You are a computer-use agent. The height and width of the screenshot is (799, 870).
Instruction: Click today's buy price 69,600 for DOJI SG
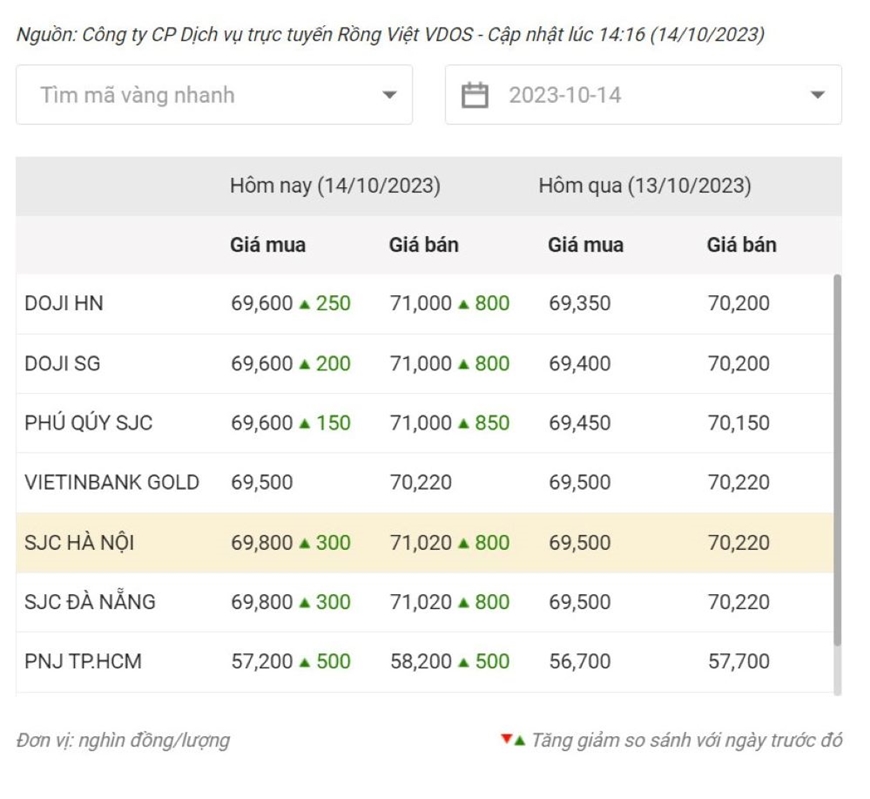262,363
